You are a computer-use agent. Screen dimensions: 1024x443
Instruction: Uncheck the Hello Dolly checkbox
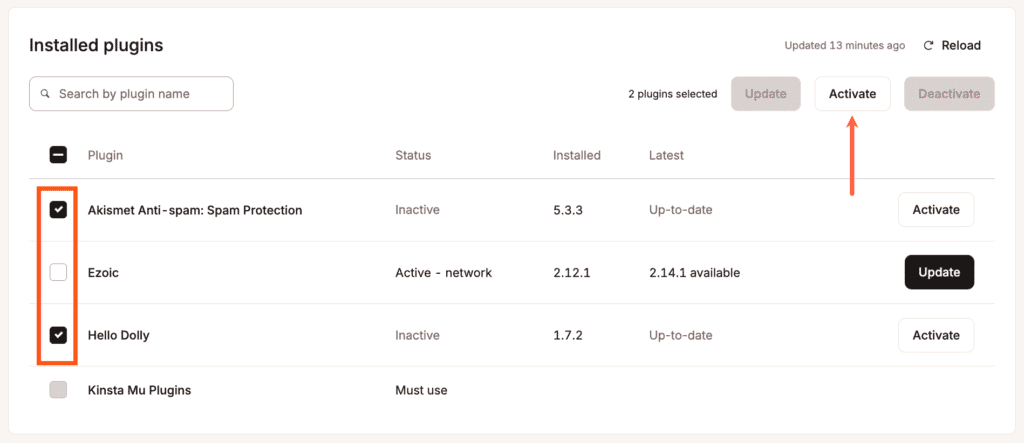click(58, 335)
